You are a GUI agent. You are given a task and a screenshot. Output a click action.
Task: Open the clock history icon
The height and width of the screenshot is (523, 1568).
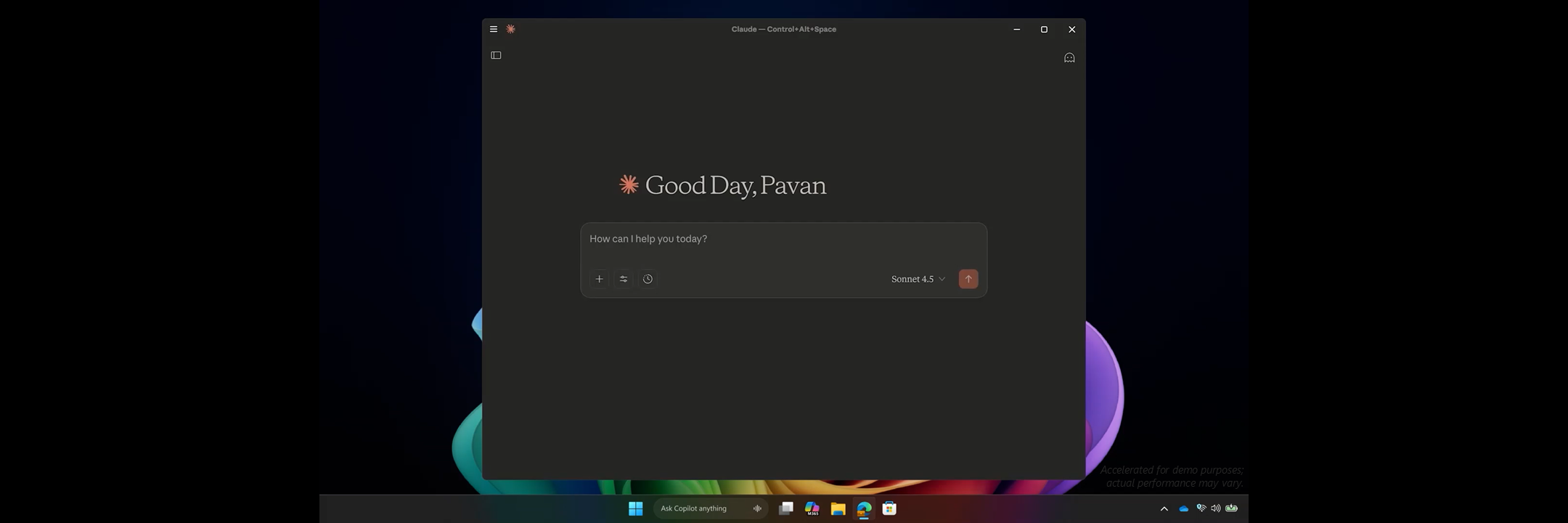click(x=648, y=279)
